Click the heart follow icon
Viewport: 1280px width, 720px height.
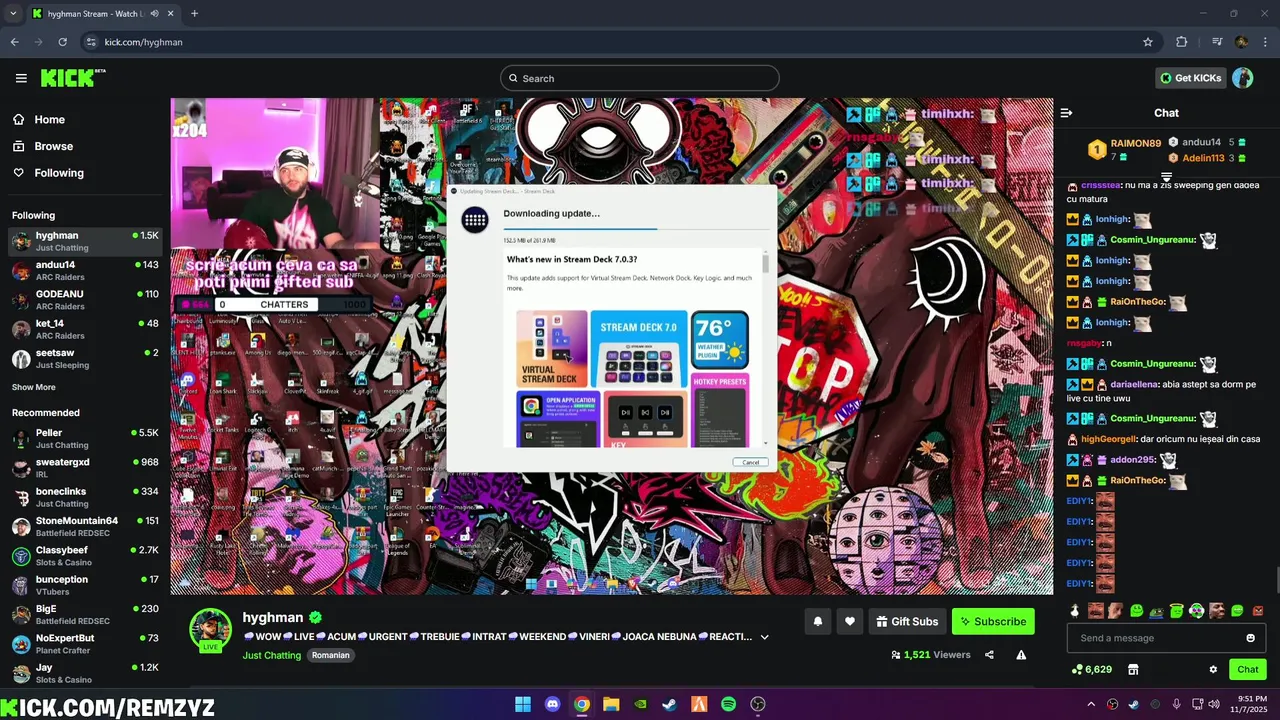(x=849, y=621)
